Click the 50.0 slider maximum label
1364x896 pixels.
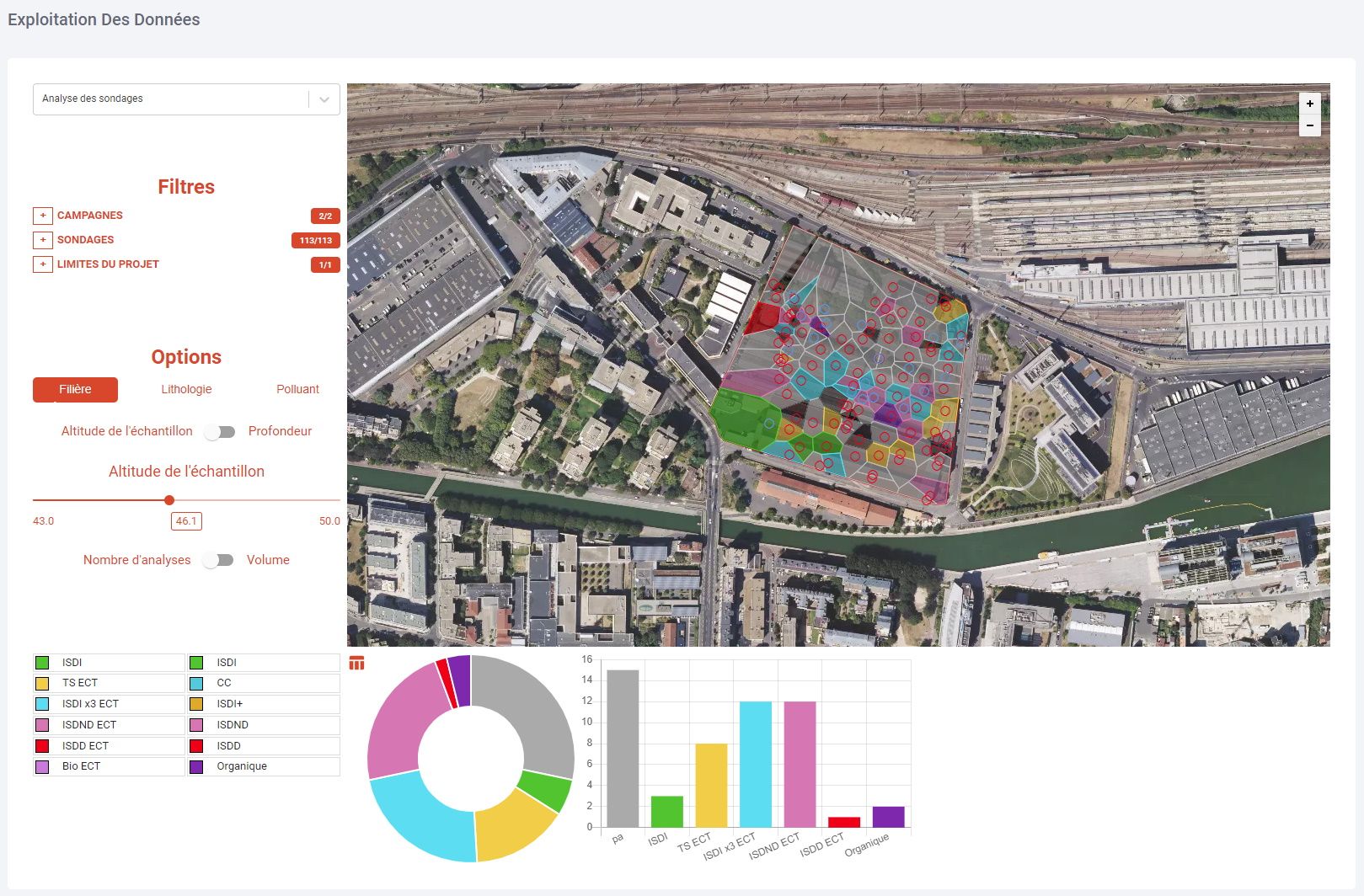tap(329, 521)
